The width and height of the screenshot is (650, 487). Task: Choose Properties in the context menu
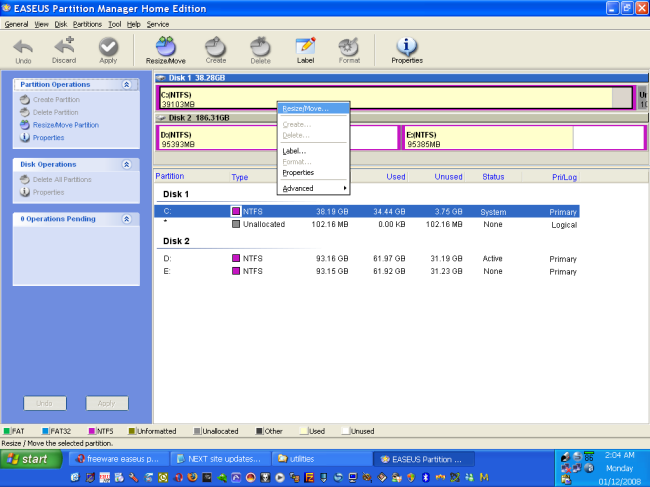tap(313, 173)
